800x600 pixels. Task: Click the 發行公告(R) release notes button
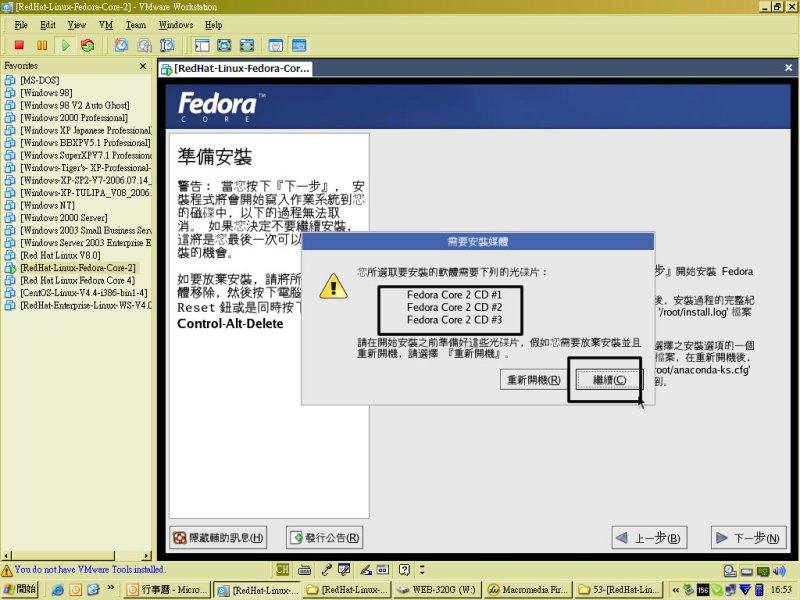point(324,537)
